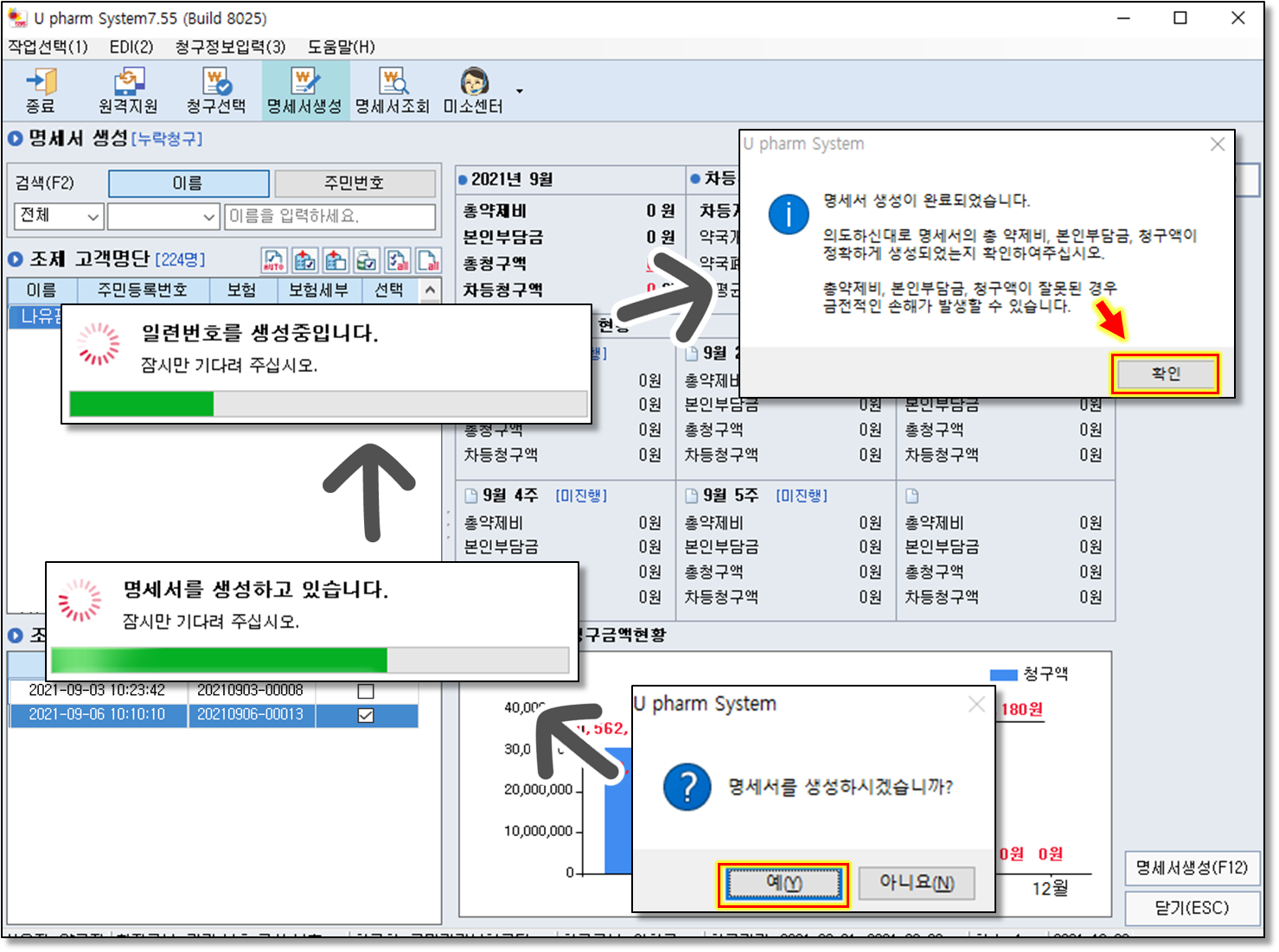This screenshot has width=1279, height=952.
Task: Check the 20210903-00008 row checkbox
Action: tap(366, 691)
